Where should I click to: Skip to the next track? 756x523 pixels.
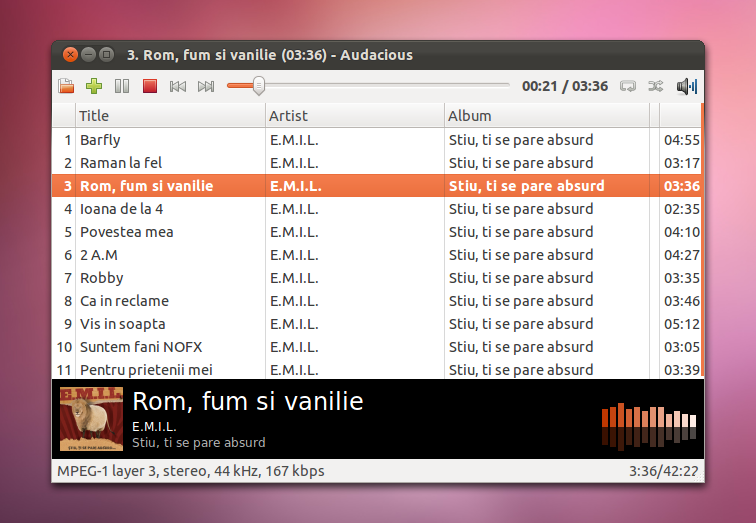coord(206,86)
